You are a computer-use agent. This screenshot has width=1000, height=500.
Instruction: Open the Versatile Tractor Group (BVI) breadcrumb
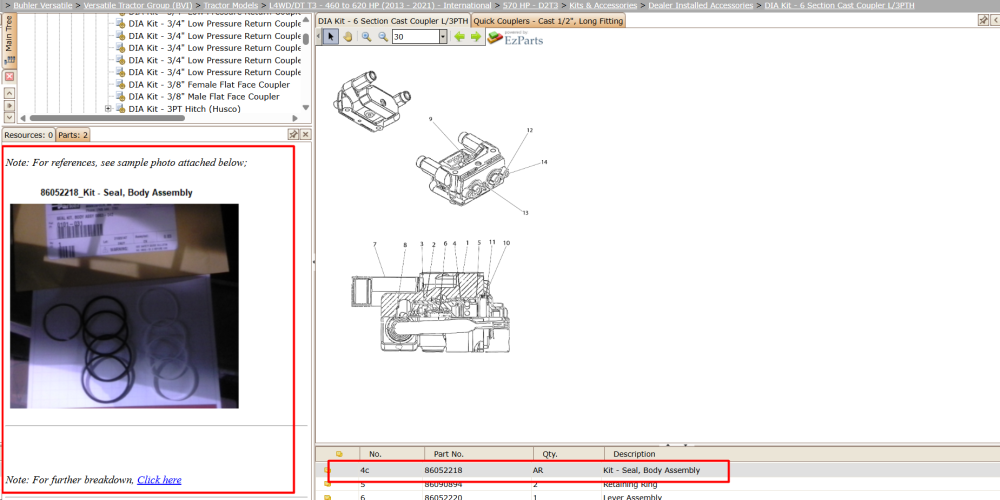click(x=138, y=5)
